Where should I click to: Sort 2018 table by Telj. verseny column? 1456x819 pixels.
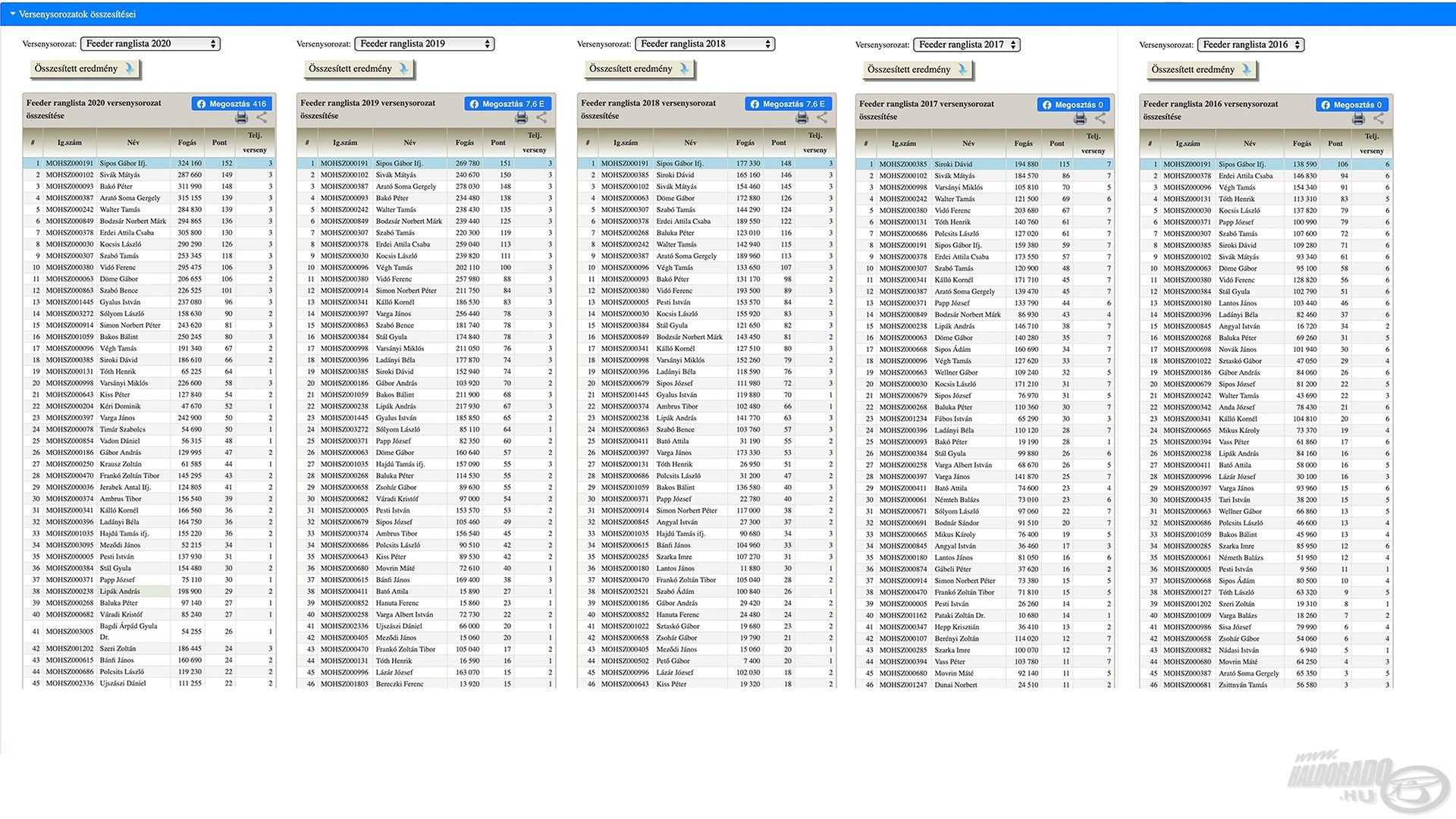[815, 143]
